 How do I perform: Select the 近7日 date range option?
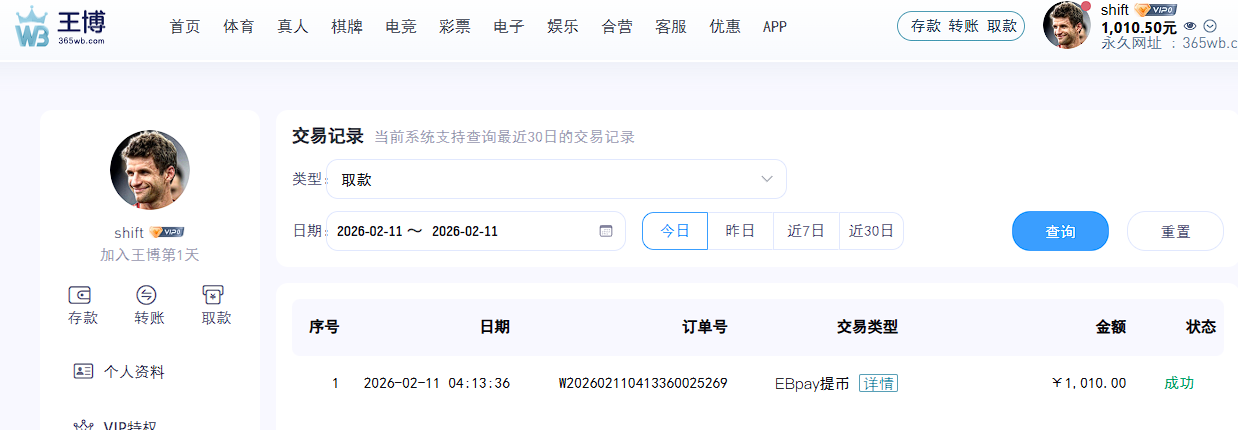[x=806, y=231]
